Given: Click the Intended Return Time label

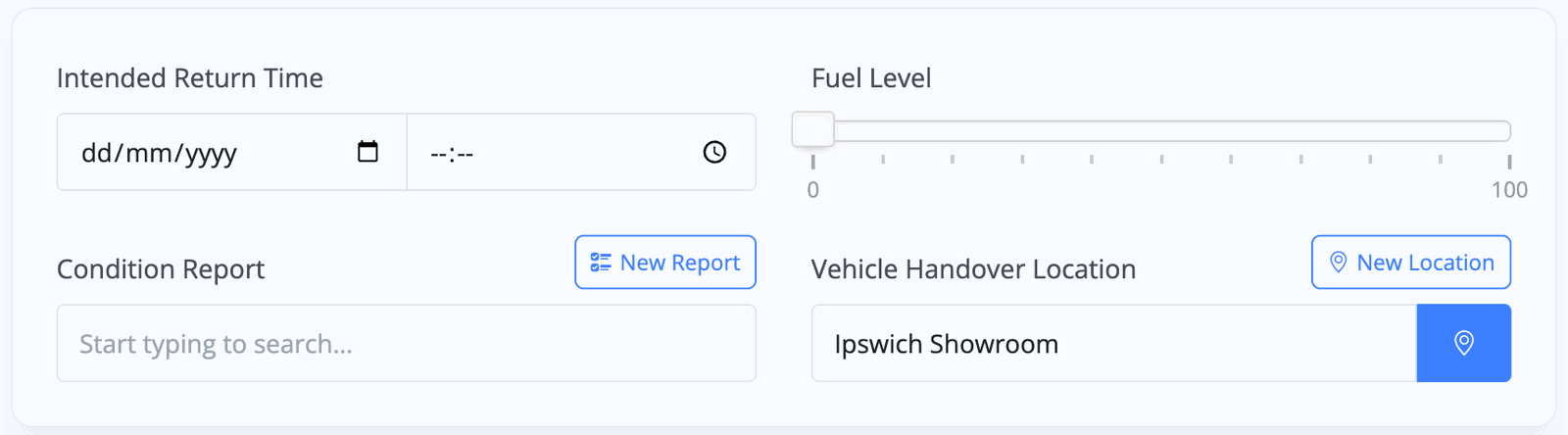Looking at the screenshot, I should point(190,78).
